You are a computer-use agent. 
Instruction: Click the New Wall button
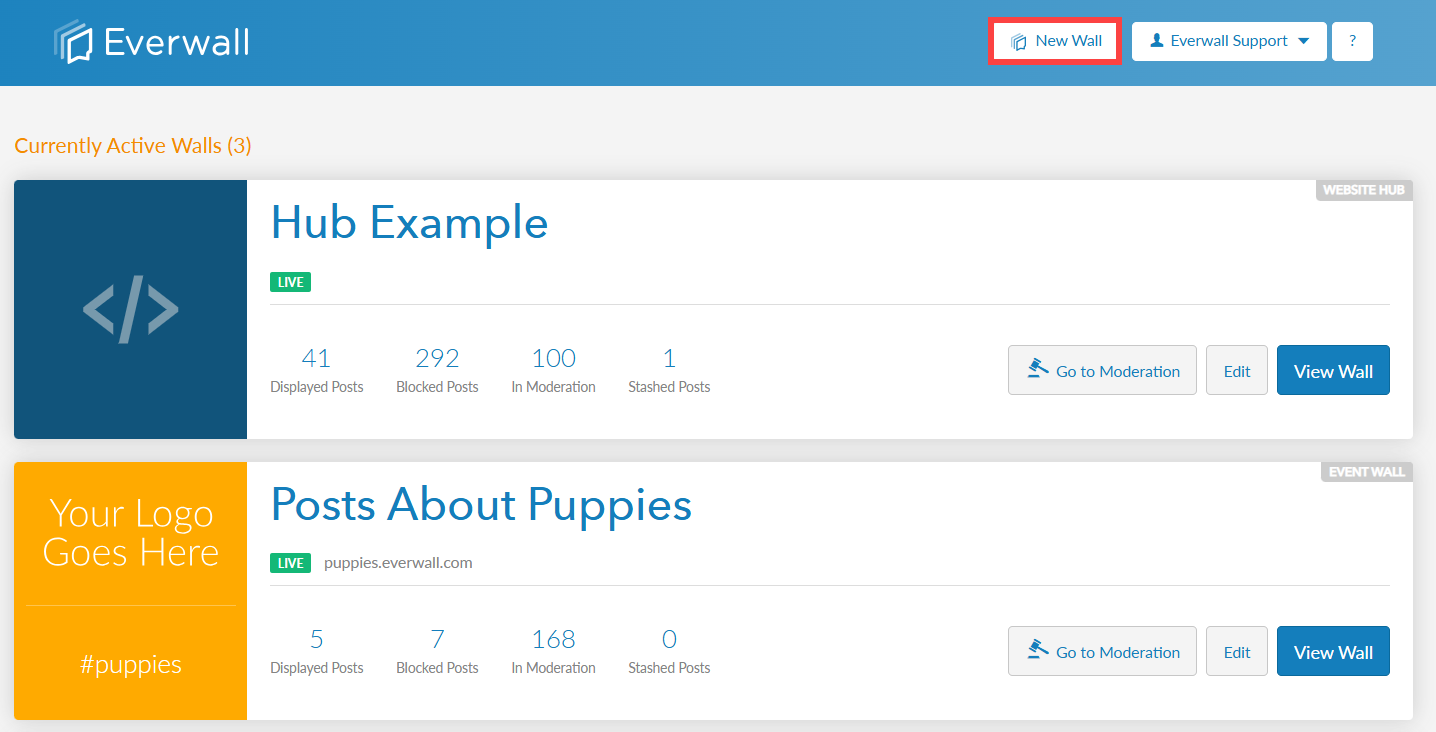click(x=1055, y=41)
